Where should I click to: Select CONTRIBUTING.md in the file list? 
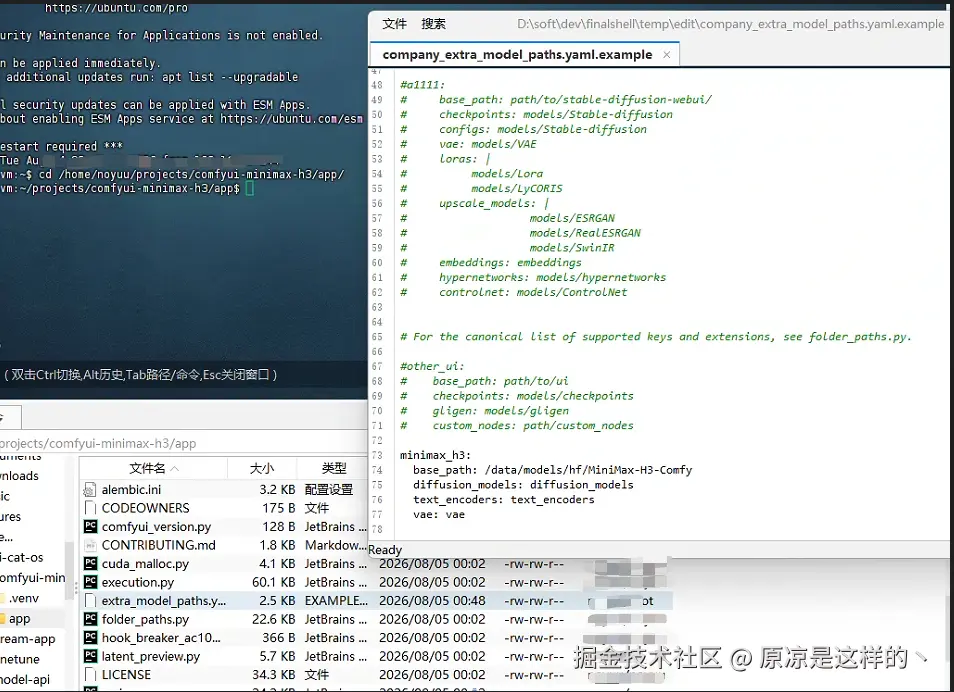158,545
